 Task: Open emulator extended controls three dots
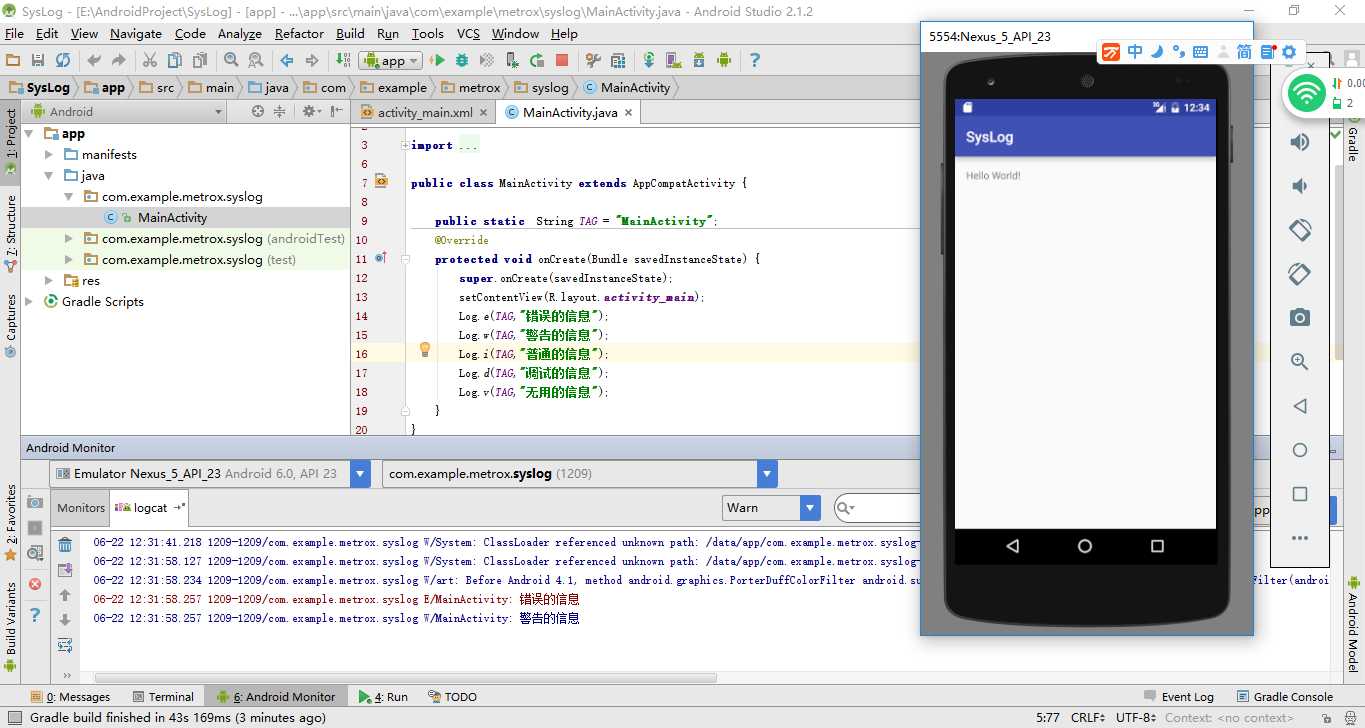(1300, 538)
